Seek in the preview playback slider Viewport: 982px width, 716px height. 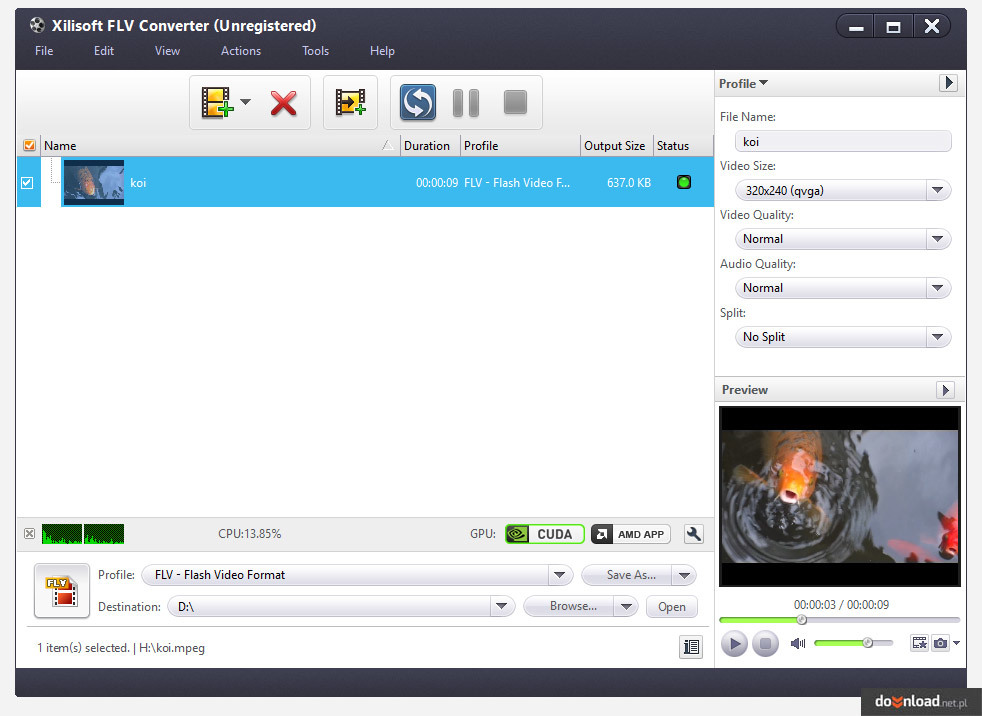[x=839, y=620]
